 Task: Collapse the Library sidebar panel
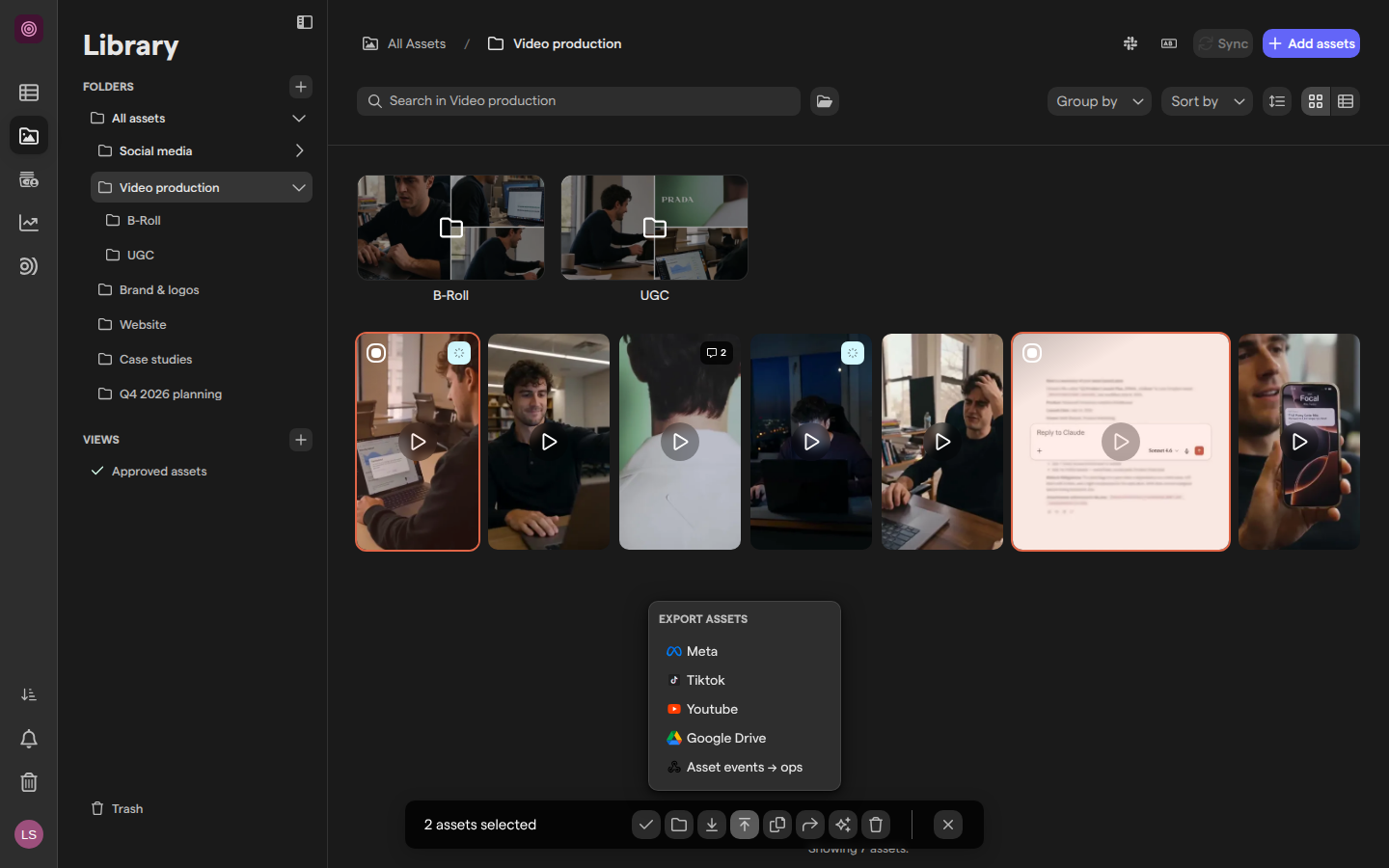tap(305, 22)
